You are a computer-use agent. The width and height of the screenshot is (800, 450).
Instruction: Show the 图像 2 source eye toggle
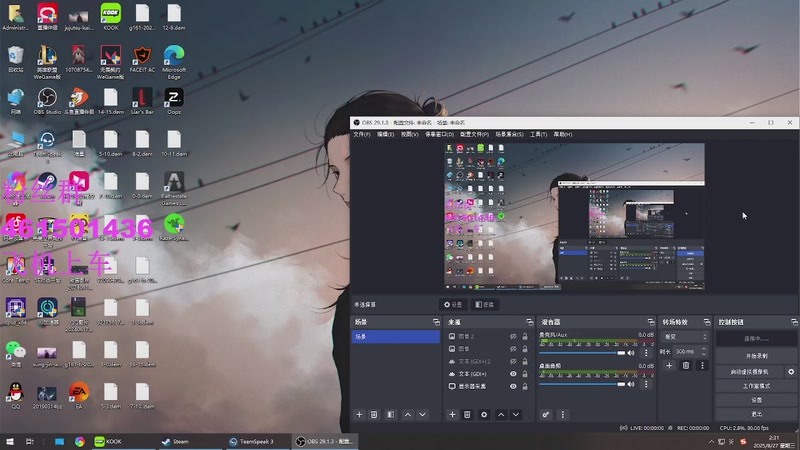coord(513,336)
